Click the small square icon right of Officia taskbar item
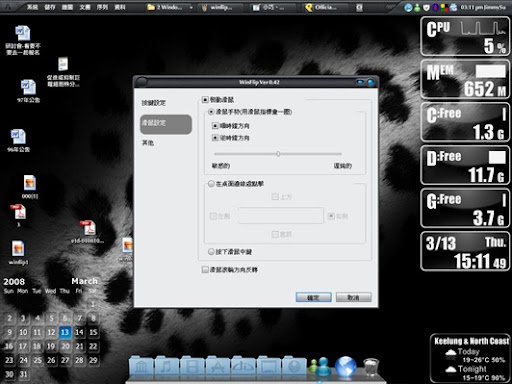This screenshot has width=512, height=384. tap(359, 7)
